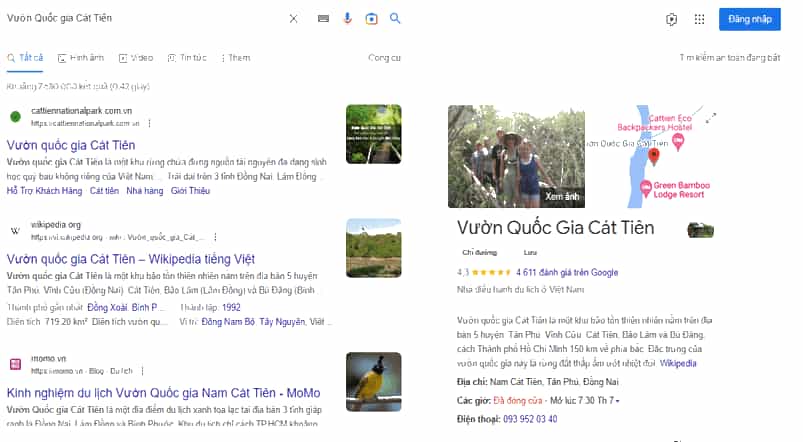Open the Vườn quốc gia Cát Tiên result title

point(71,145)
